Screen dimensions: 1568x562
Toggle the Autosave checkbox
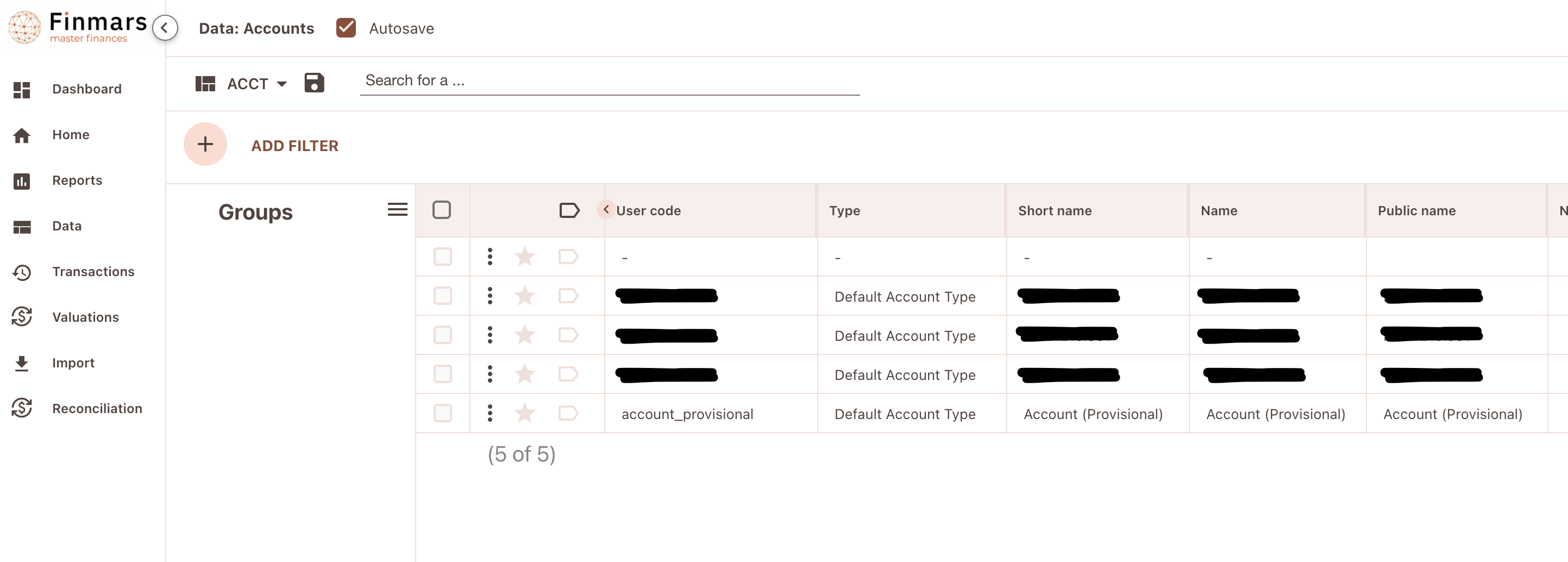346,27
